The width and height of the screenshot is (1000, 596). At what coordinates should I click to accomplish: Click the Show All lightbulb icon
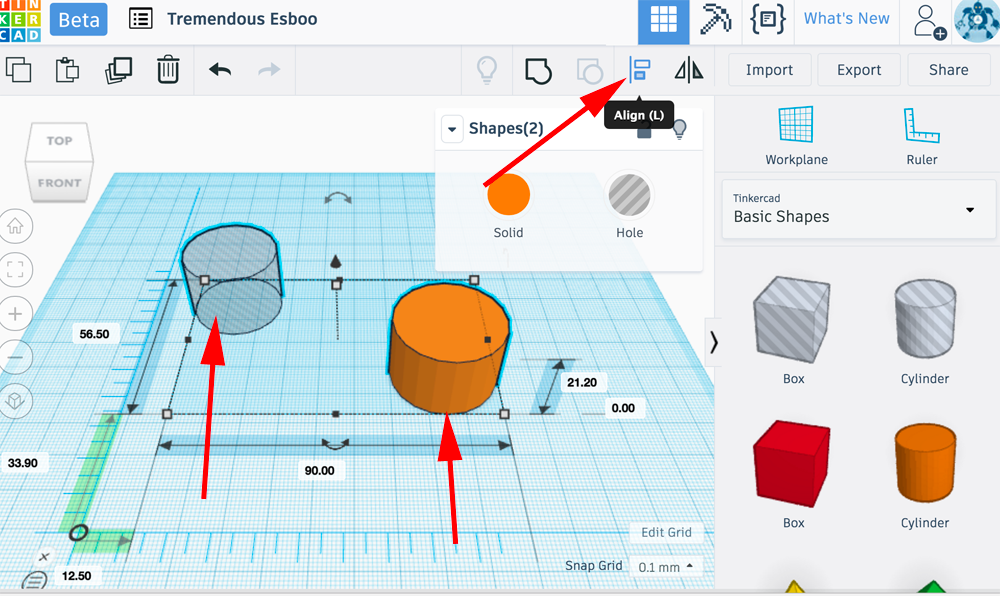[487, 69]
